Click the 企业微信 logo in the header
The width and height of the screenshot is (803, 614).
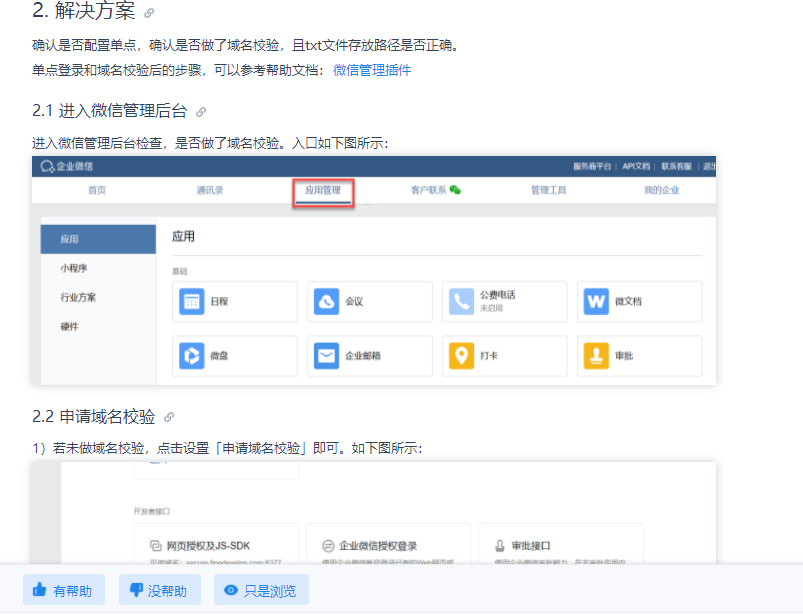[x=67, y=166]
